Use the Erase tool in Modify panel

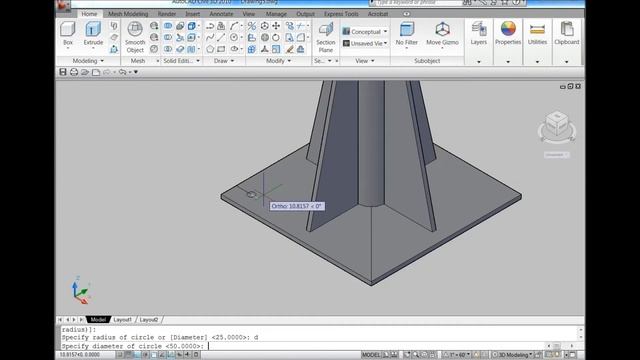[x=289, y=49]
